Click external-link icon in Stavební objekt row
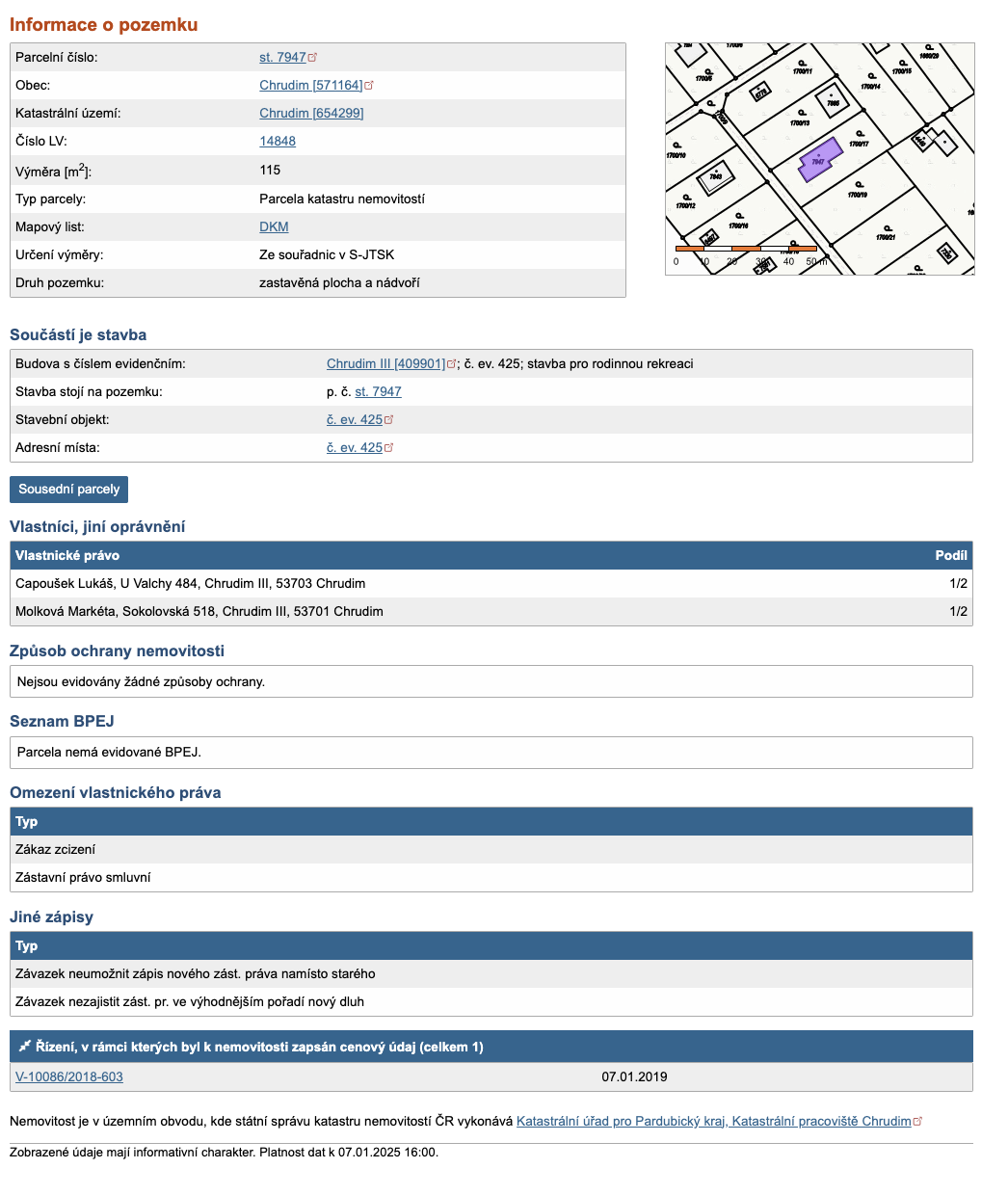 coord(389,420)
